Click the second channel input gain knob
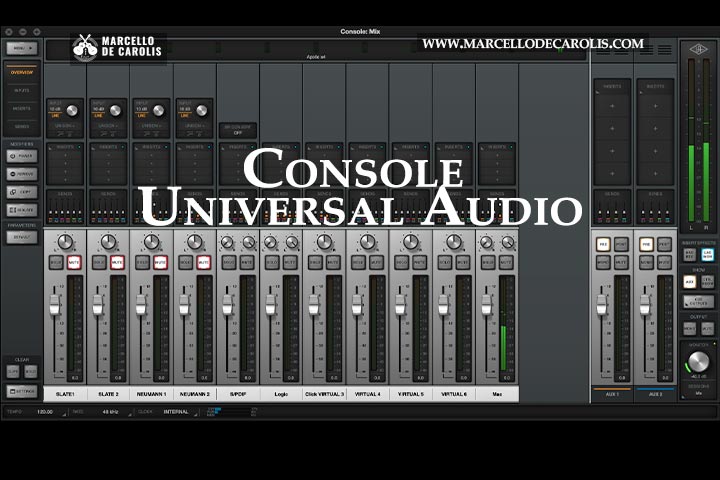 pos(115,110)
